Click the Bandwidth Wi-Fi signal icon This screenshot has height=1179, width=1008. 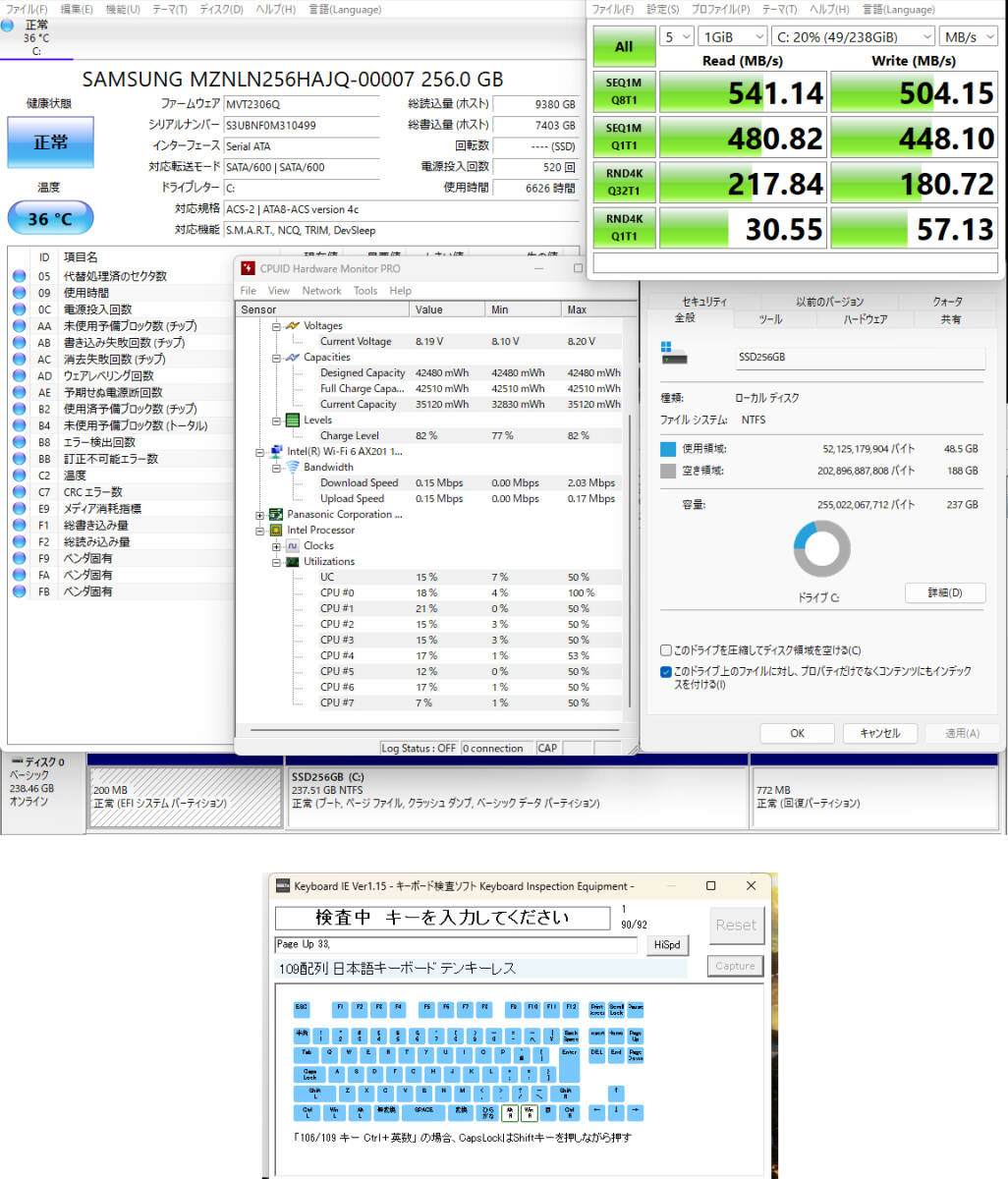(292, 468)
